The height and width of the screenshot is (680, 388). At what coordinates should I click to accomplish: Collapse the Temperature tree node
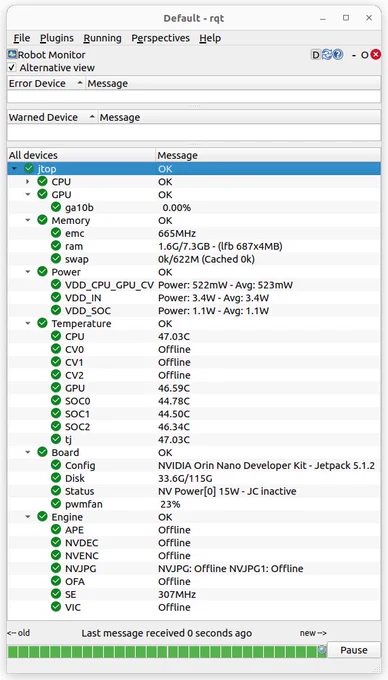click(x=28, y=324)
